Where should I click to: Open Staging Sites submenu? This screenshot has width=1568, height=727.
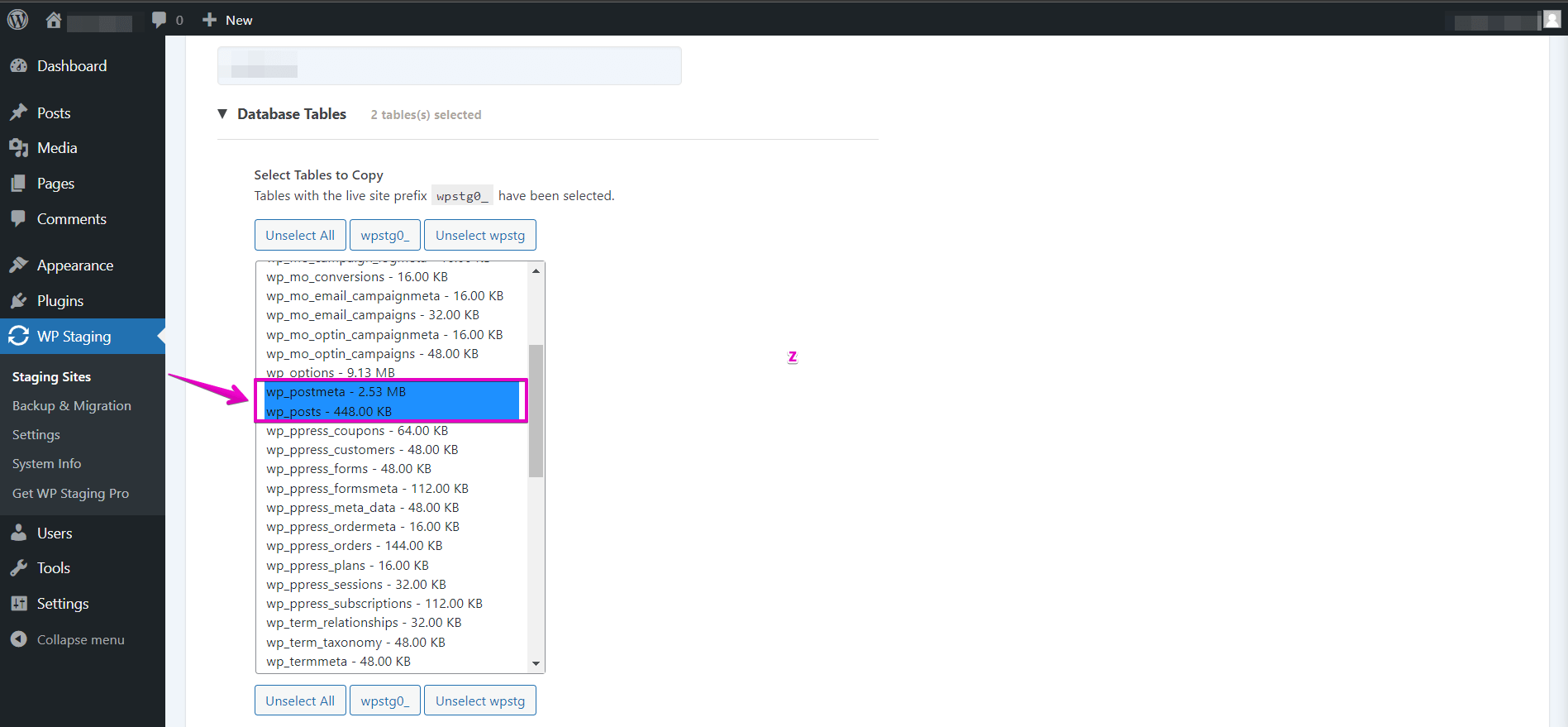click(51, 377)
